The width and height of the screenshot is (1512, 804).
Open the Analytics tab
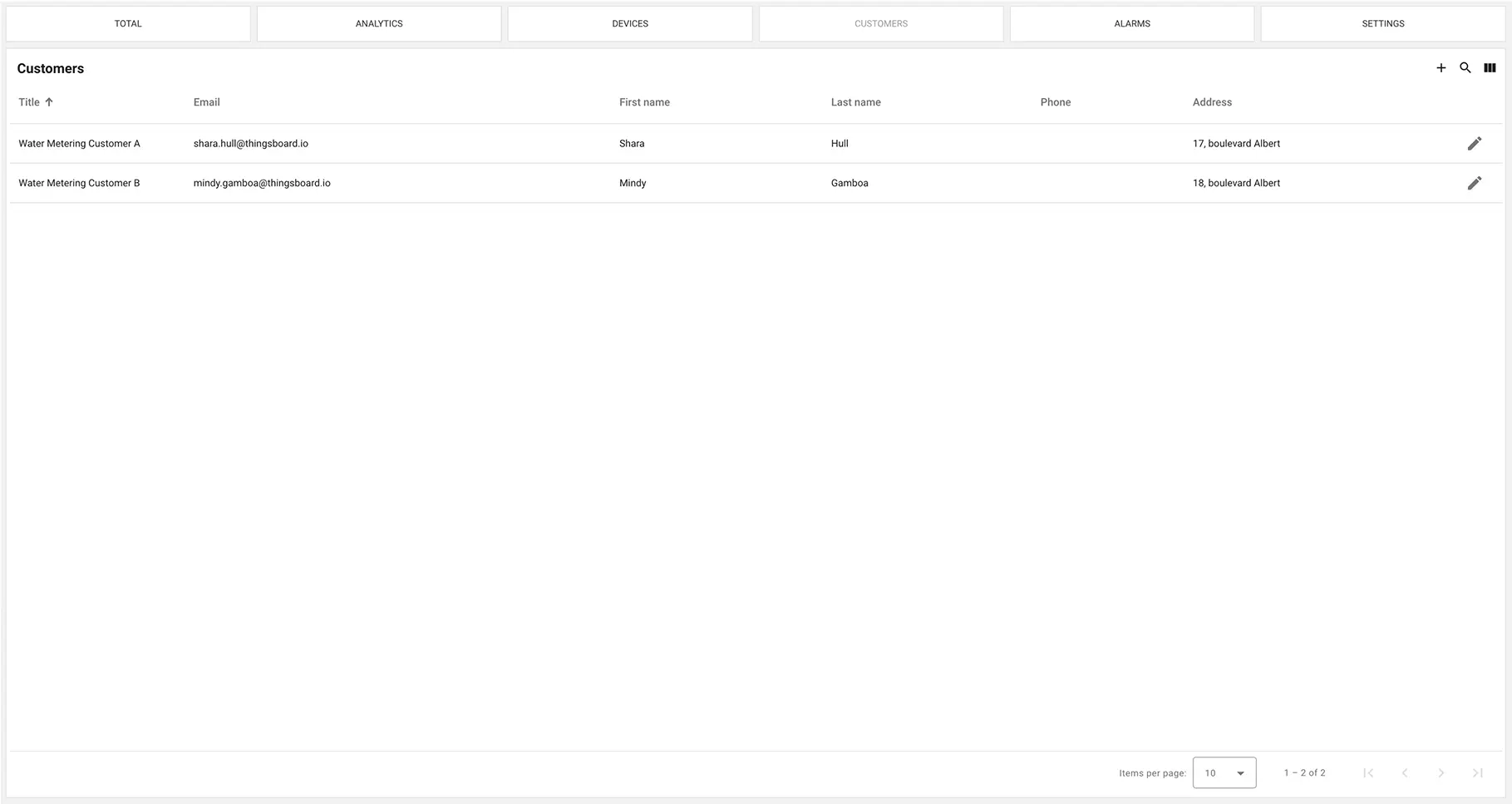pos(379,24)
